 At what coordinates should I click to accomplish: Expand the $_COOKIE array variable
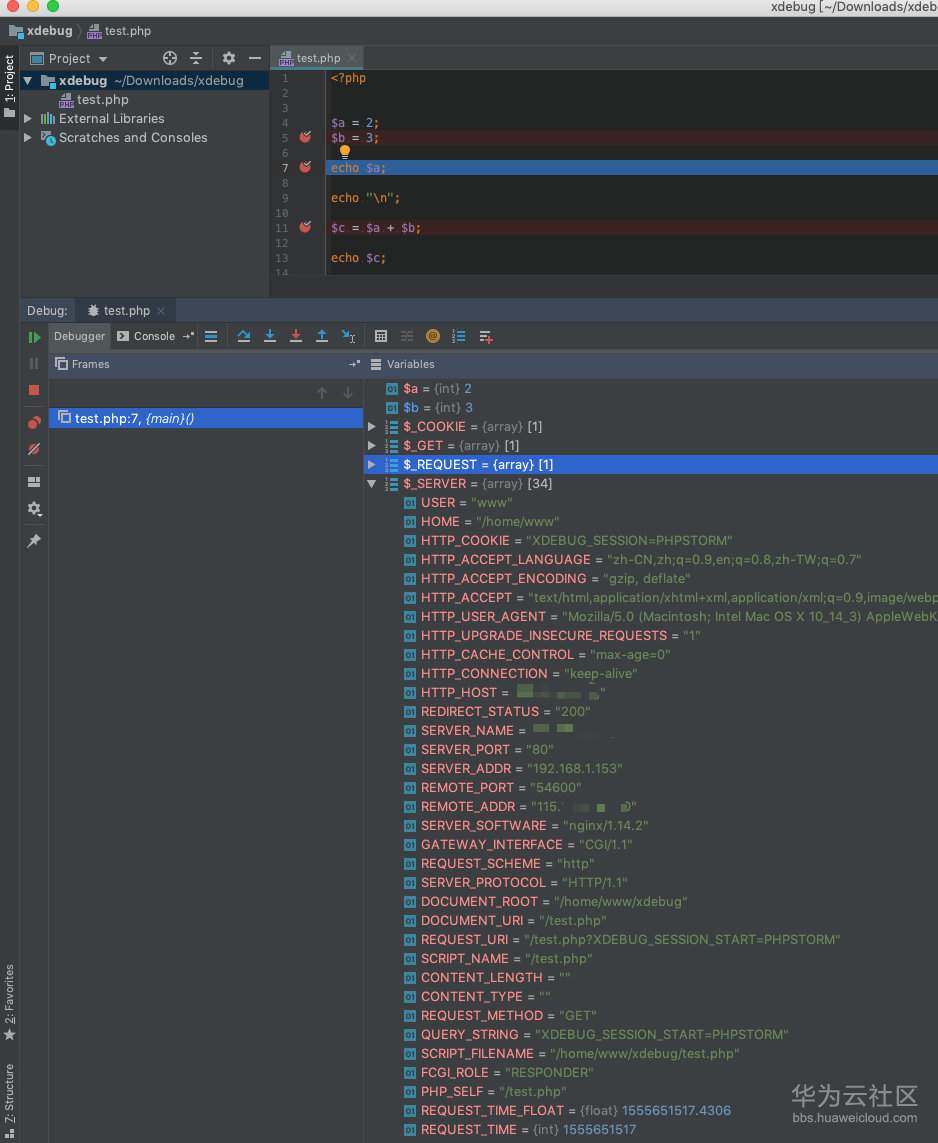(x=372, y=427)
